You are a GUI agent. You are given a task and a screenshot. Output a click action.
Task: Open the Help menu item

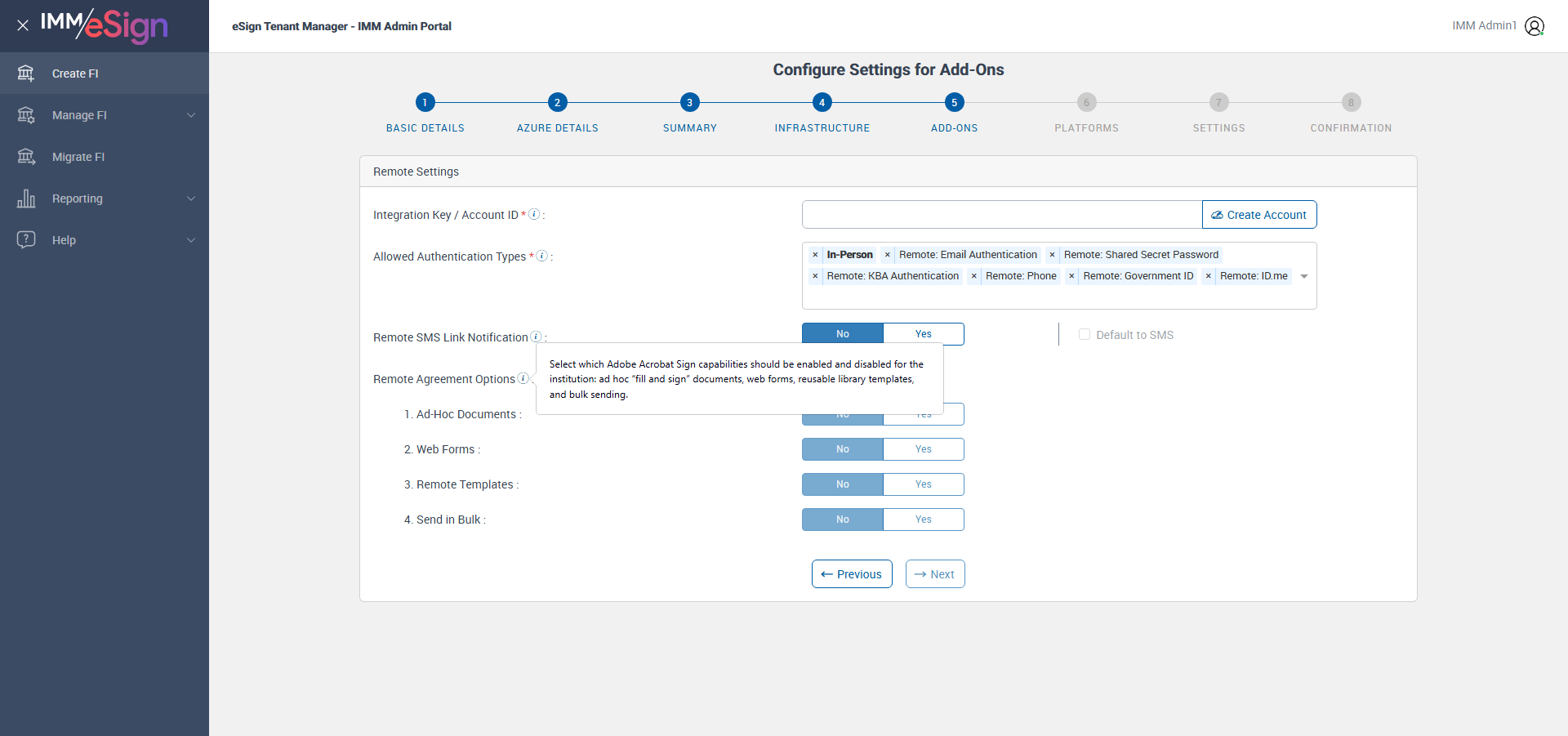click(x=105, y=240)
